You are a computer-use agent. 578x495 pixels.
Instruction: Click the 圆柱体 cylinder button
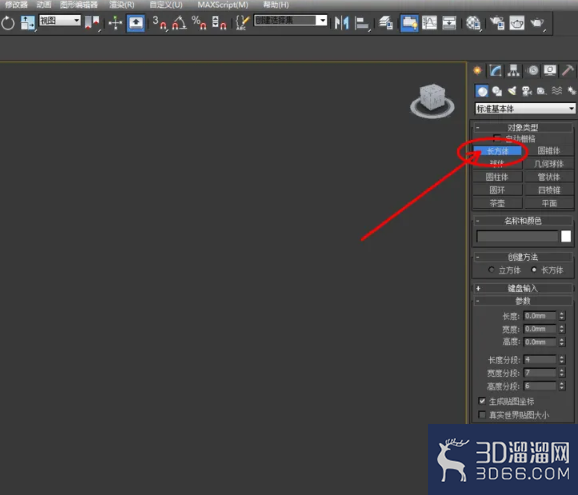(x=498, y=177)
